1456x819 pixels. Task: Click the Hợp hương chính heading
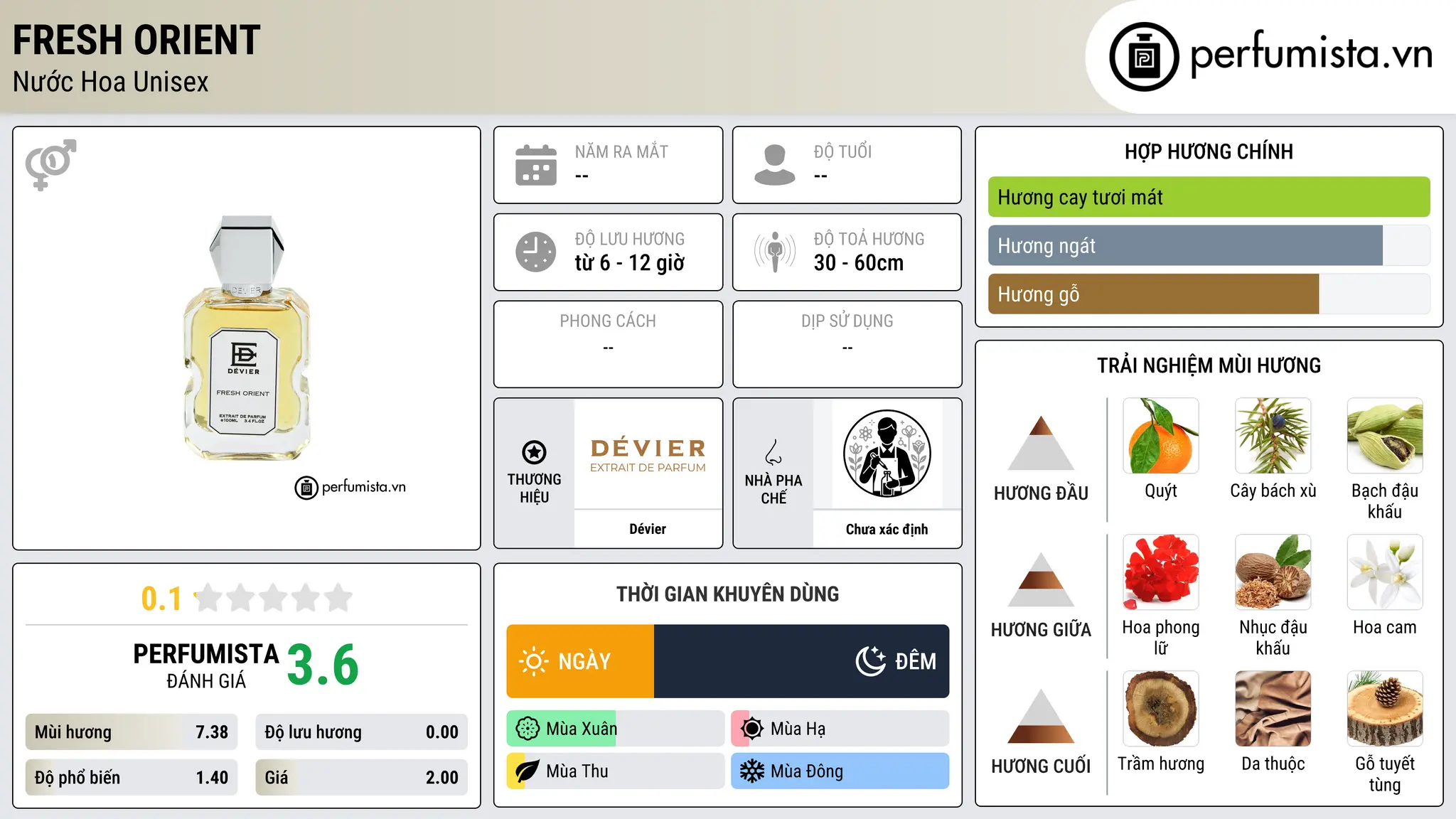(x=1209, y=151)
